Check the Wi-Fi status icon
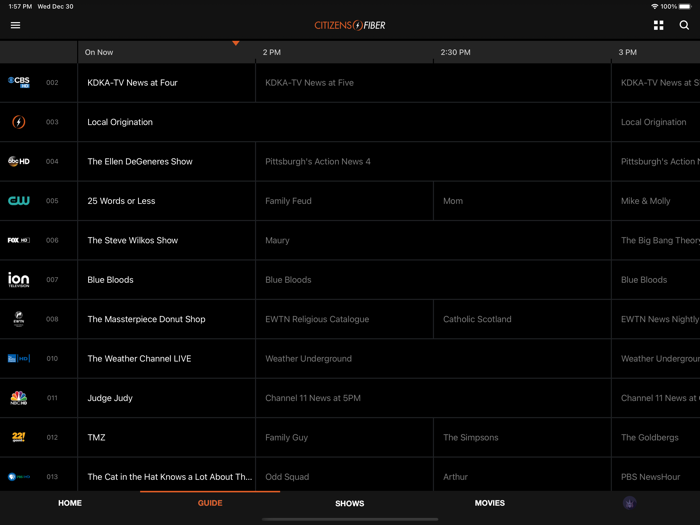 [654, 6]
